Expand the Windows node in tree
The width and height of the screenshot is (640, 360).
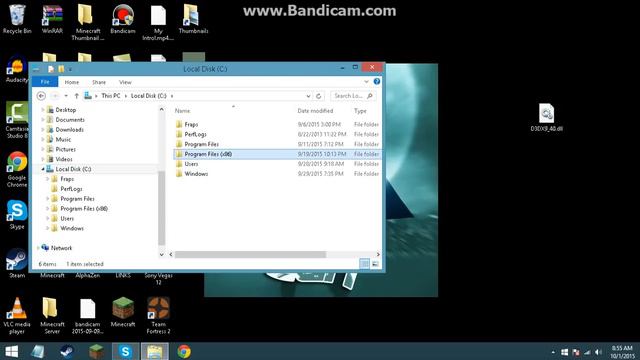[47, 228]
